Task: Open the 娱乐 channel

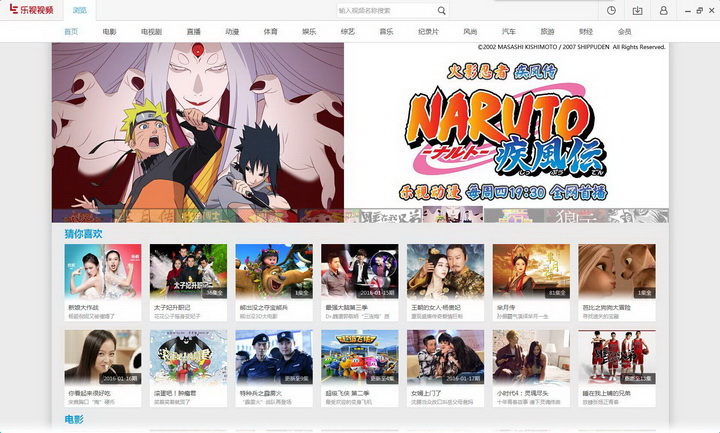Action: 309,32
